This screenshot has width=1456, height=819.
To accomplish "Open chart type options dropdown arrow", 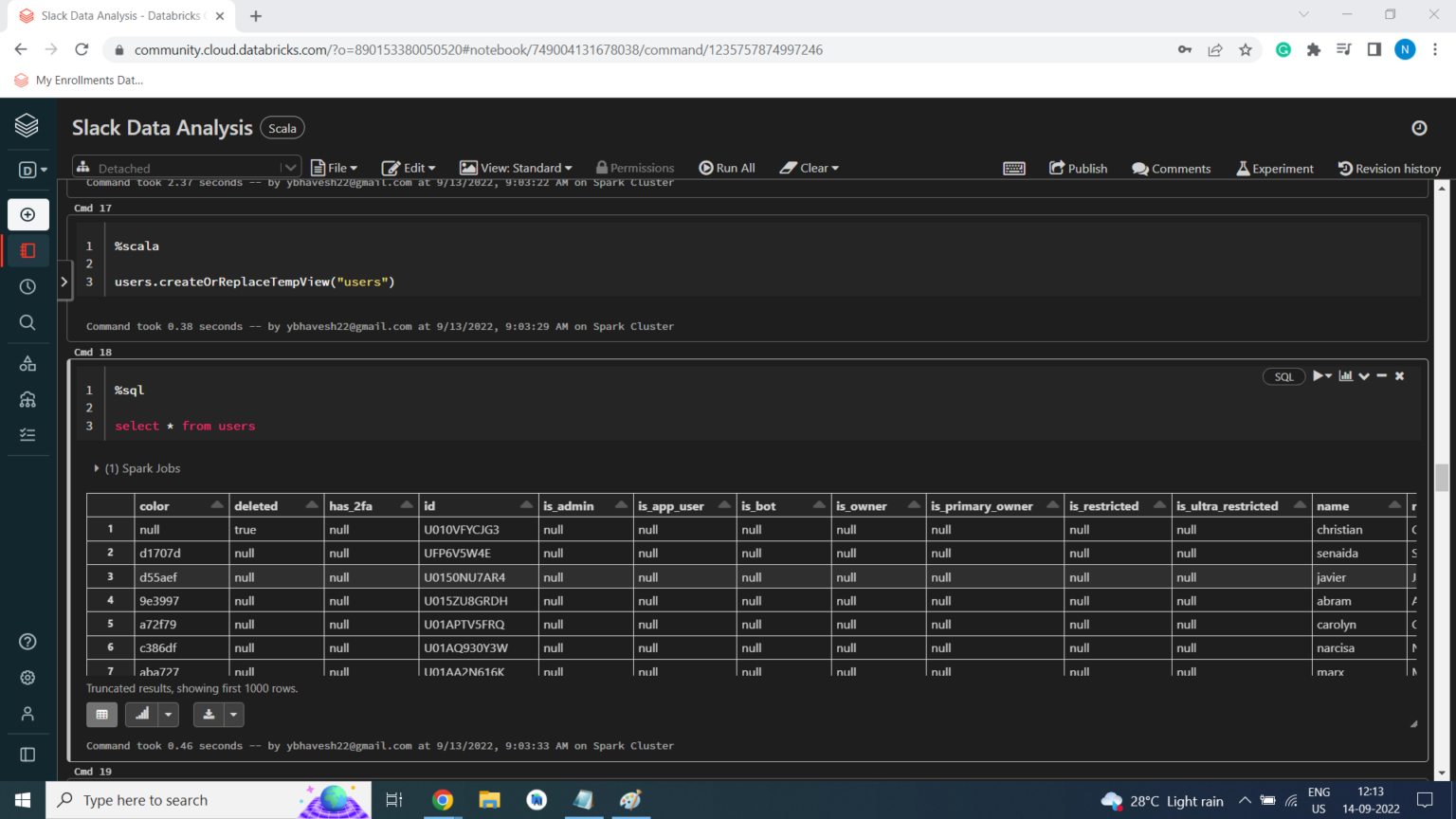I will click(x=168, y=714).
